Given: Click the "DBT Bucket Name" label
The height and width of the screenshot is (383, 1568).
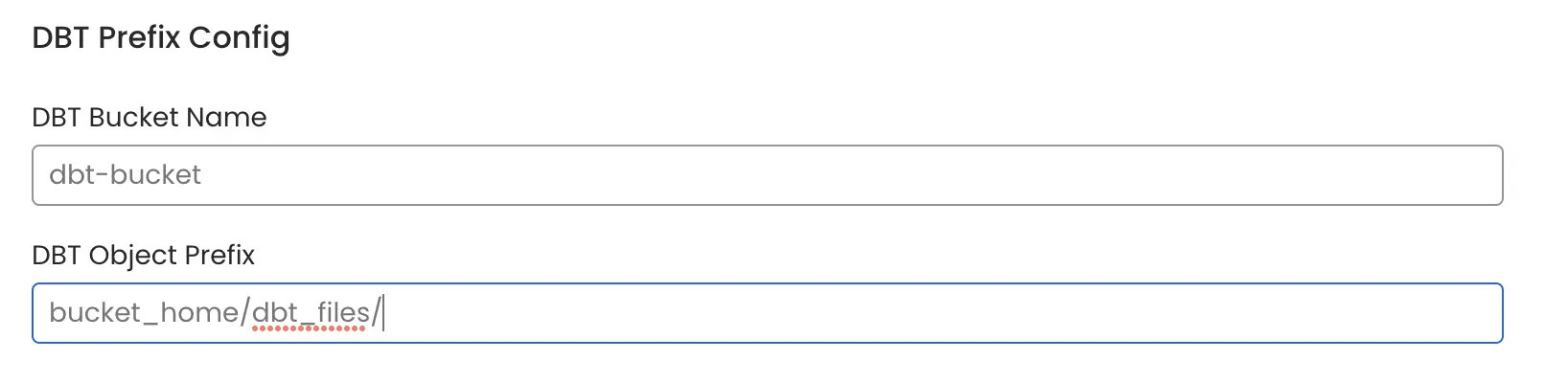Looking at the screenshot, I should [x=150, y=118].
